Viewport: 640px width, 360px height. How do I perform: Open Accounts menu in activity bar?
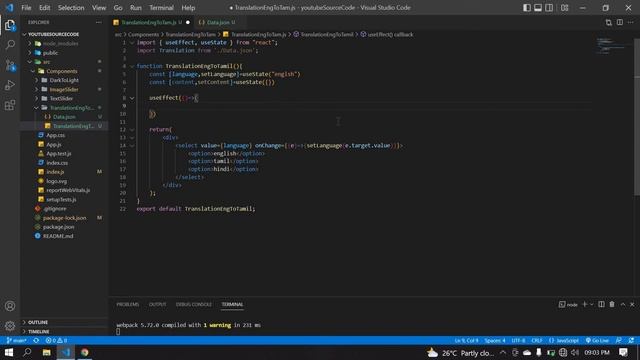point(10,306)
